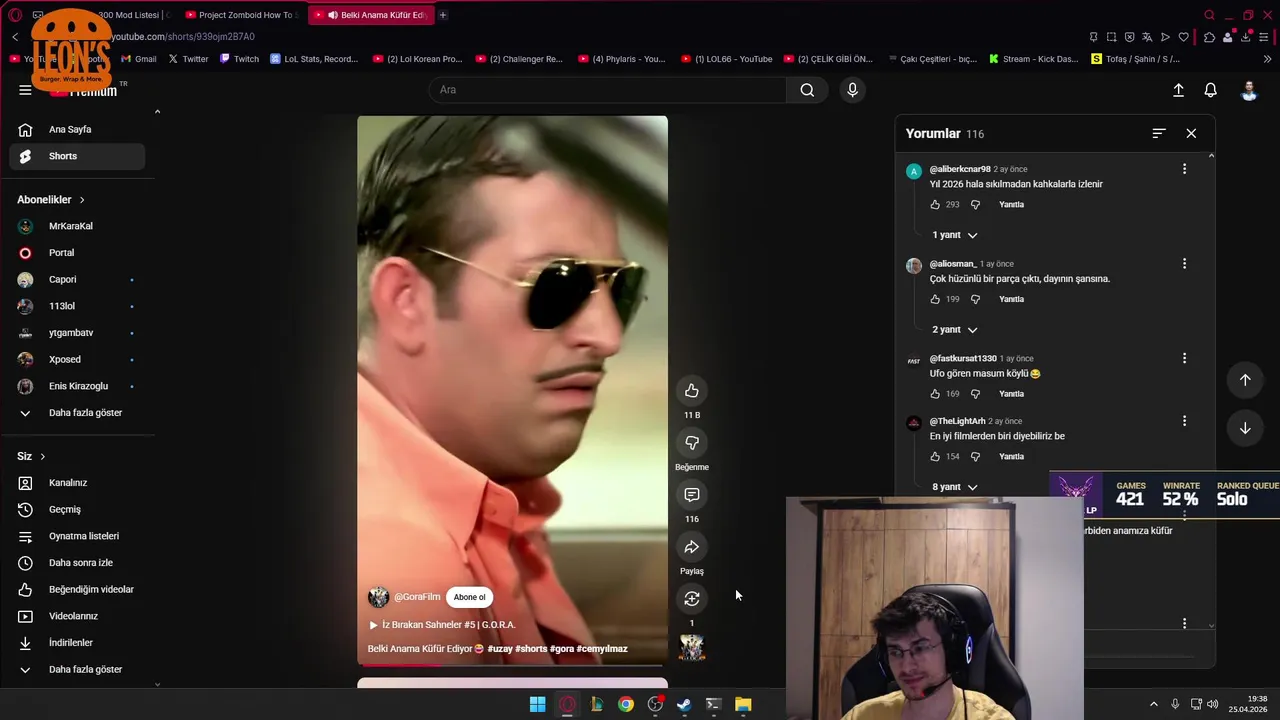Open Daha sonra izle list
1280x720 pixels.
pyautogui.click(x=77, y=562)
